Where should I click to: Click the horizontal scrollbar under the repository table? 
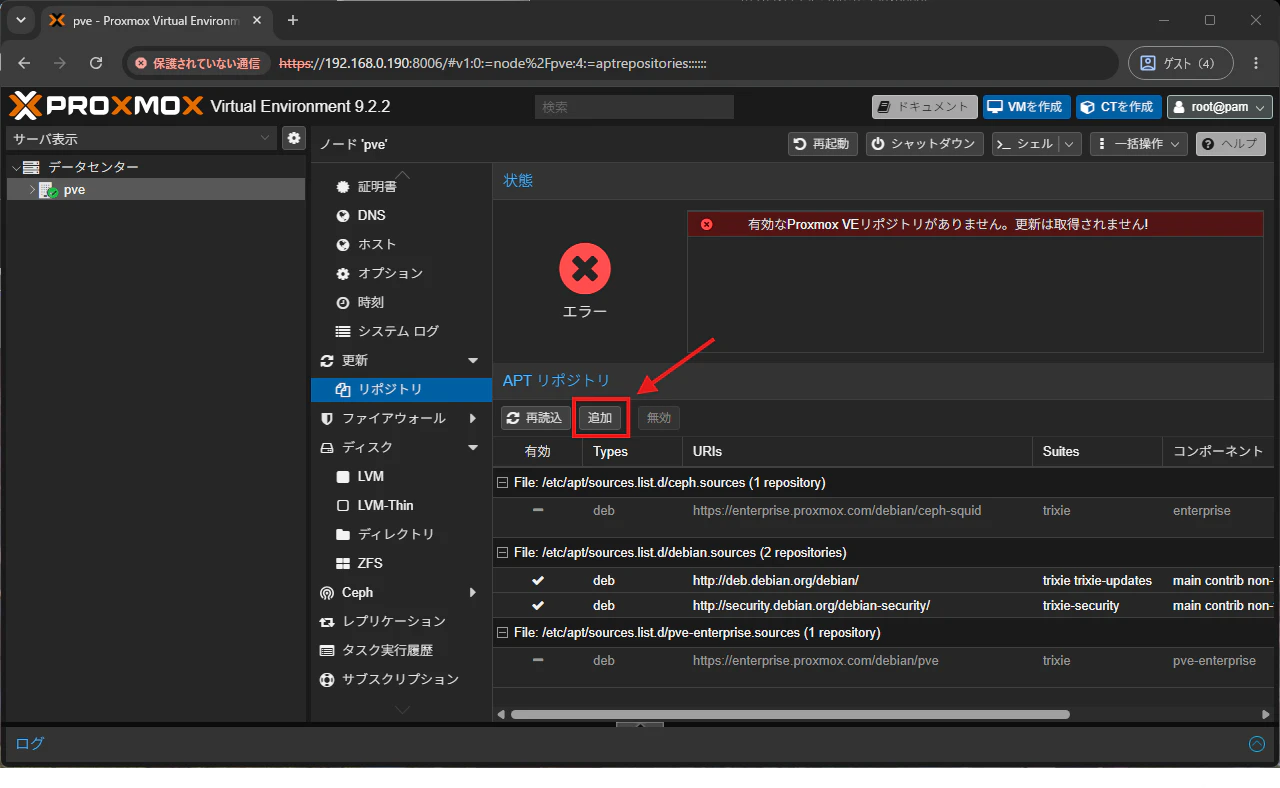click(x=790, y=714)
